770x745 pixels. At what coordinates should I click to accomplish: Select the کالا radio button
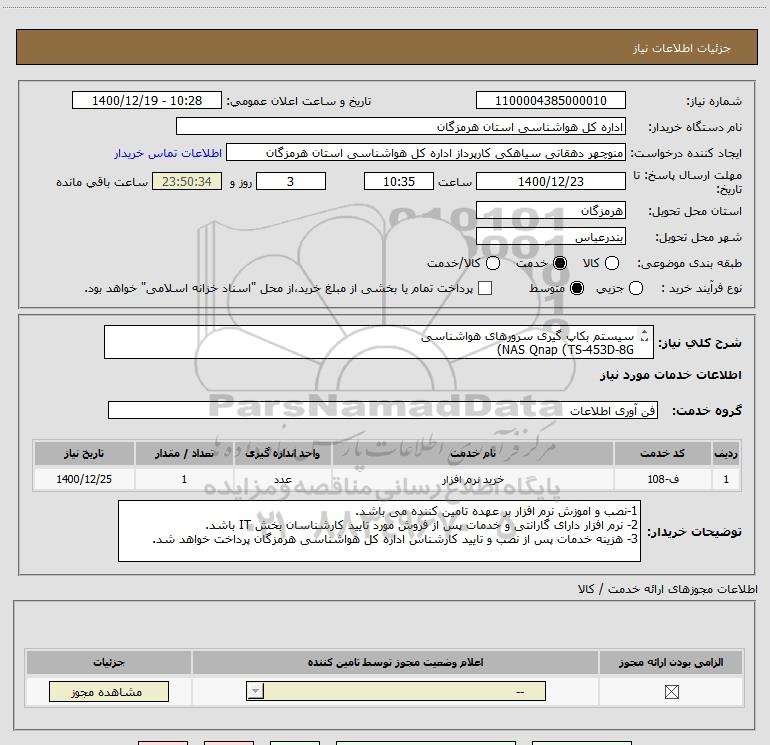[x=612, y=263]
